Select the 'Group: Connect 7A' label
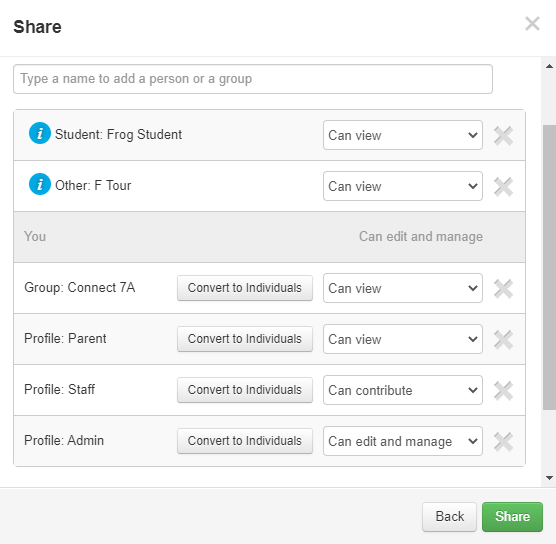556x544 pixels. point(79,288)
